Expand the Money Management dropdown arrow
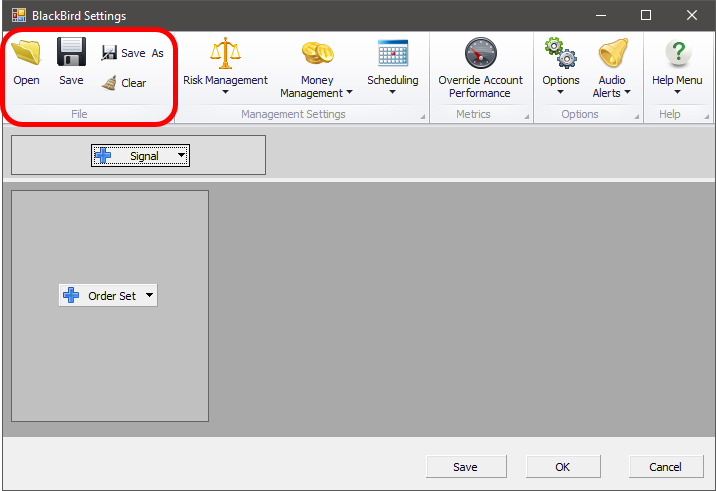This screenshot has height=491, width=716. 349,92
